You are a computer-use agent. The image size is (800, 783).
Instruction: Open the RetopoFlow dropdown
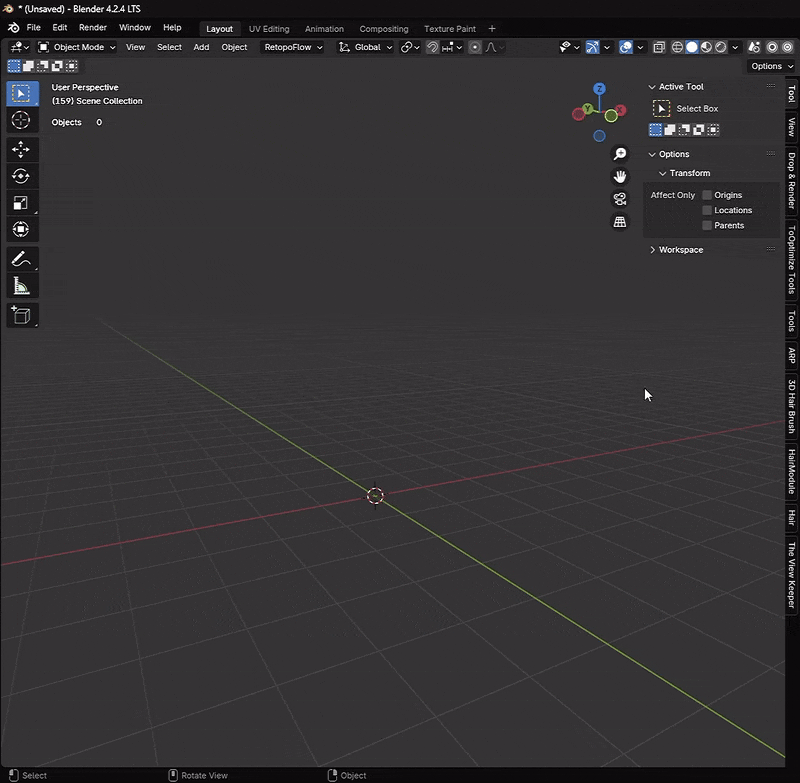[293, 47]
